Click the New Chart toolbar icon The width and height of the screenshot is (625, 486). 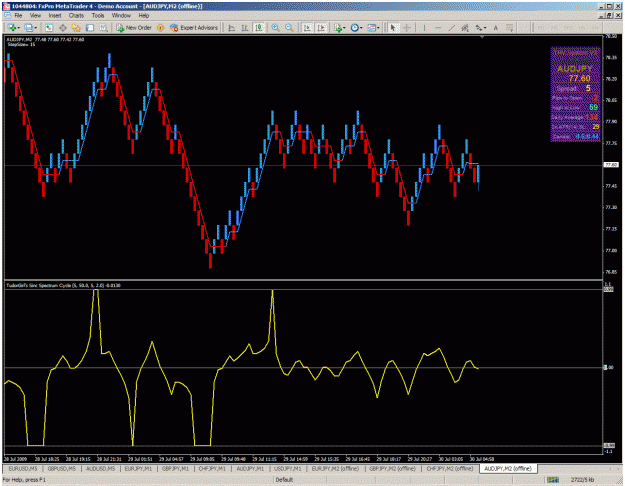[12, 28]
